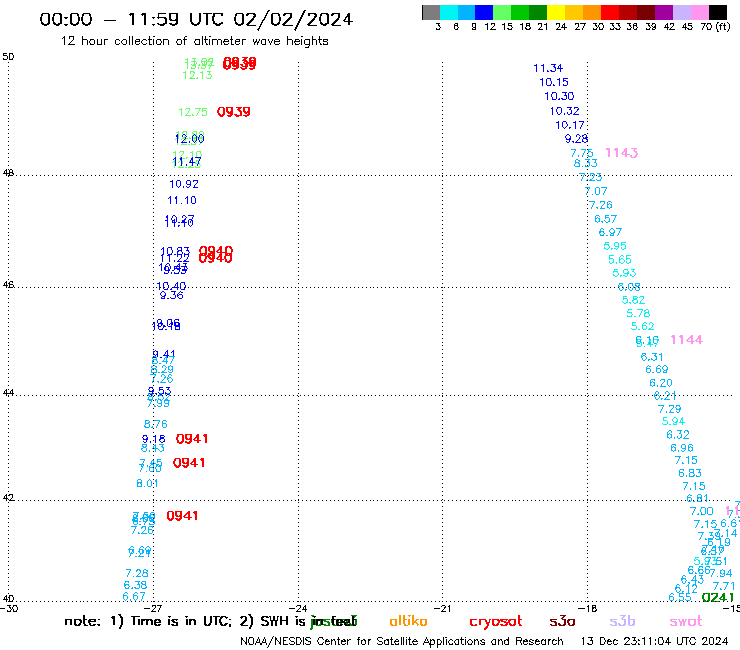This screenshot has height=650, width=740.
Task: Click the wave height value 7.00
Action: pos(702,511)
